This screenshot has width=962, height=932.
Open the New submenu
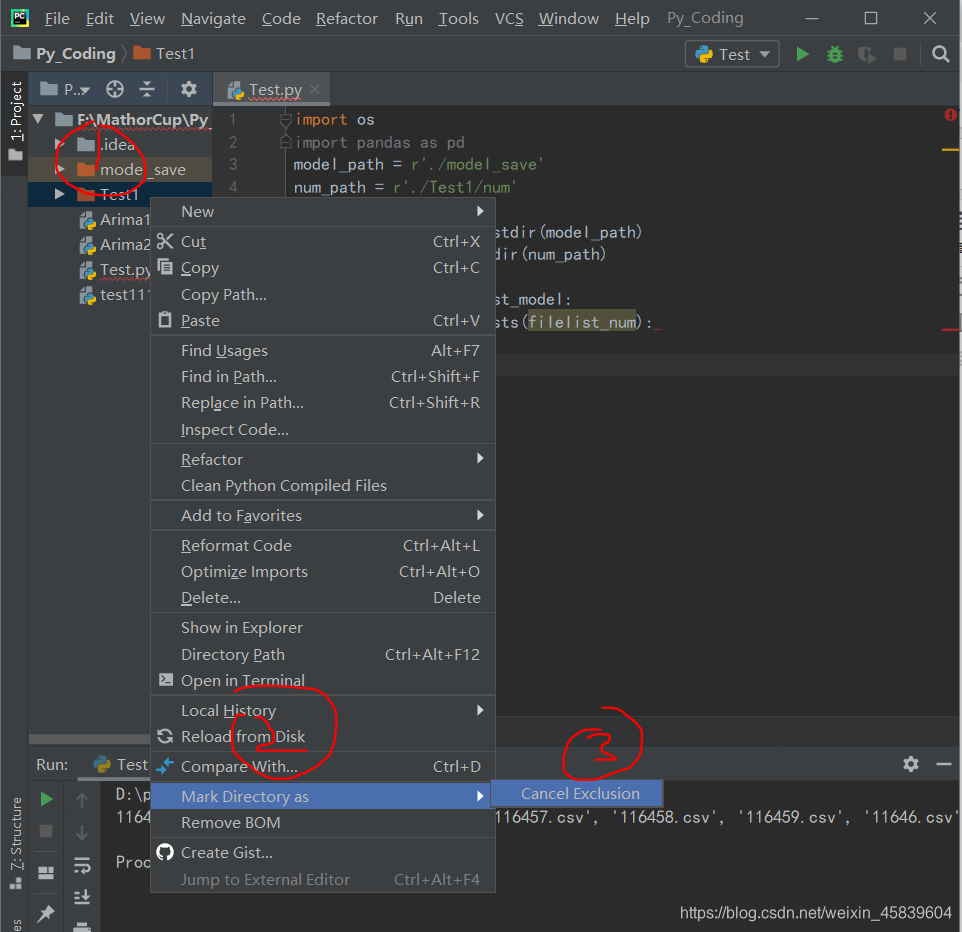(323, 212)
